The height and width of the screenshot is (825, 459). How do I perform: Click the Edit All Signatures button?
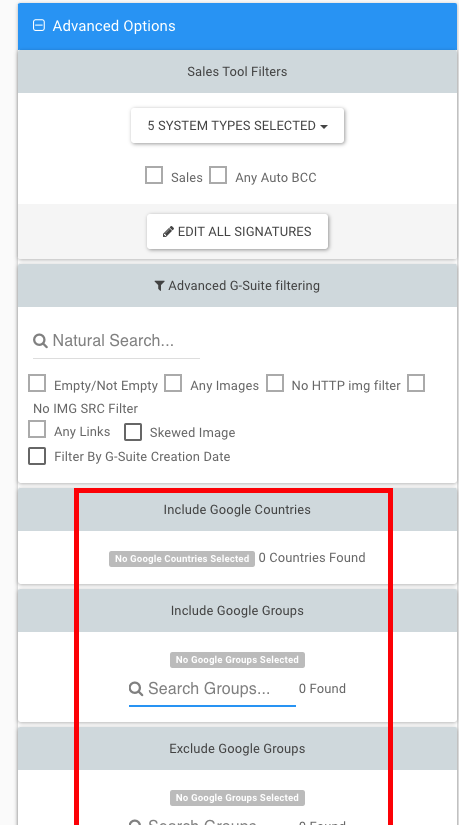237,232
